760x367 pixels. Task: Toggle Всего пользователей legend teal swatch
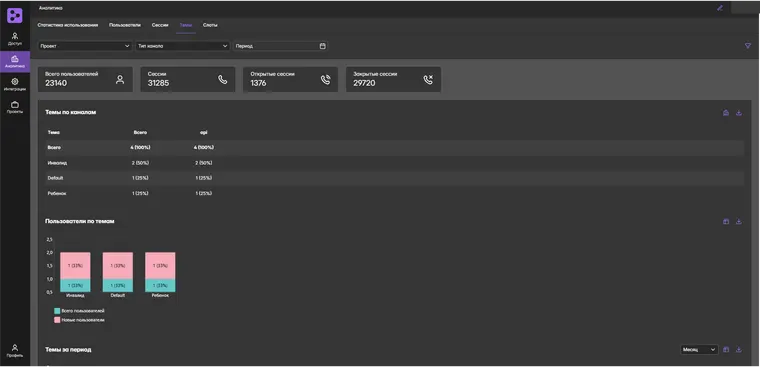coord(57,311)
